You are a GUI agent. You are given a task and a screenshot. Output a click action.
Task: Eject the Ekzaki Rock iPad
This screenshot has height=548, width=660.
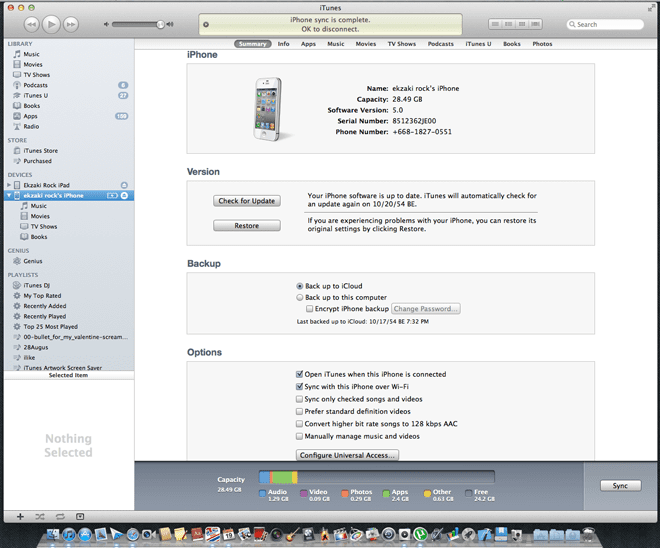point(124,185)
